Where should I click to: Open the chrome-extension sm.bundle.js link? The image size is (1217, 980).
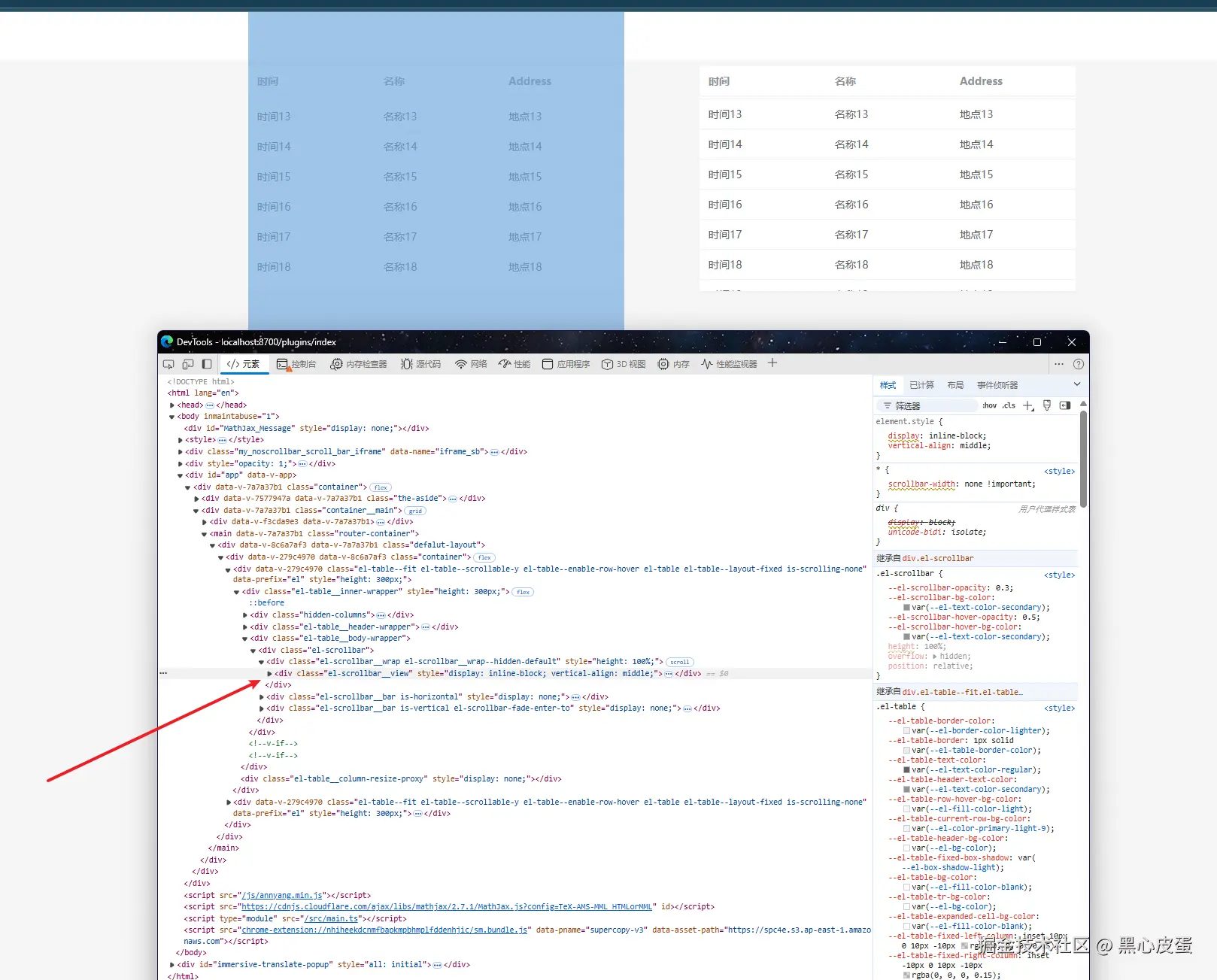384,930
